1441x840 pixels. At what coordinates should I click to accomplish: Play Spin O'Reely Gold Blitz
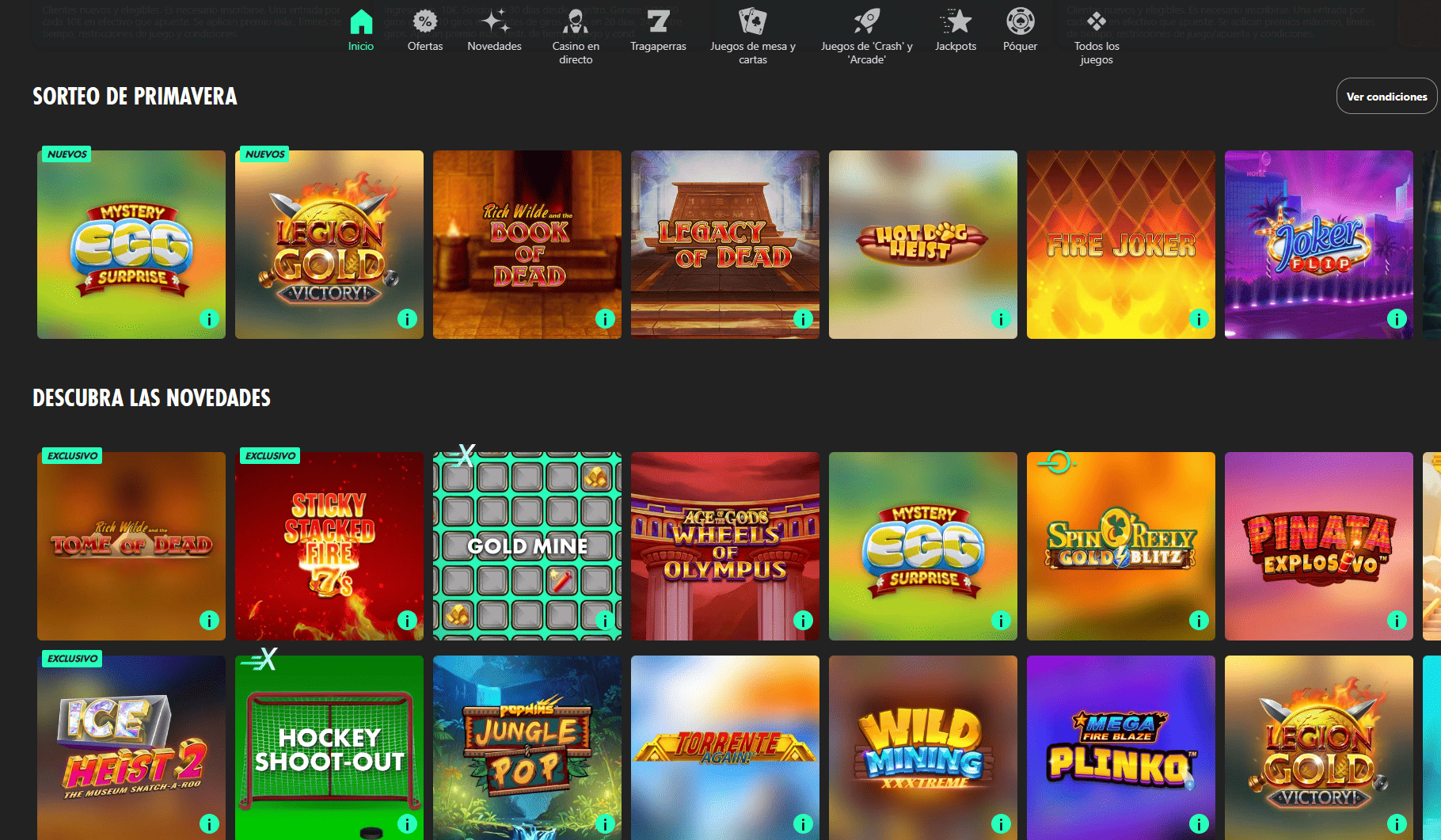click(x=1121, y=546)
